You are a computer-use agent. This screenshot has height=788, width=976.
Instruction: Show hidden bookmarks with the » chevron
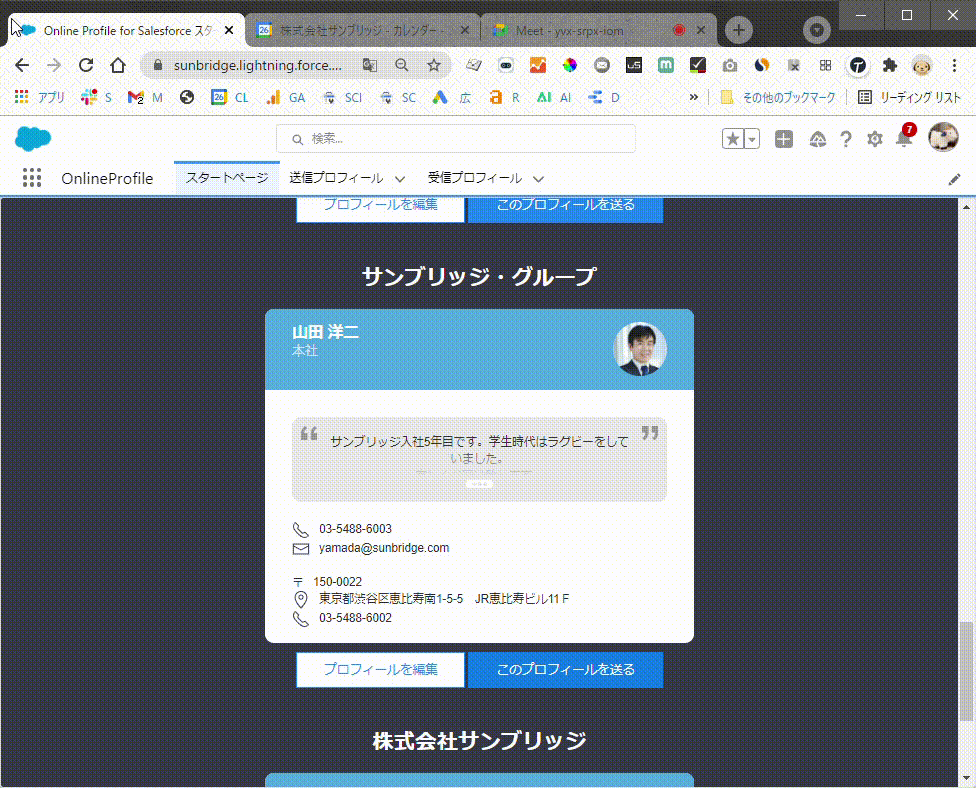pyautogui.click(x=693, y=97)
